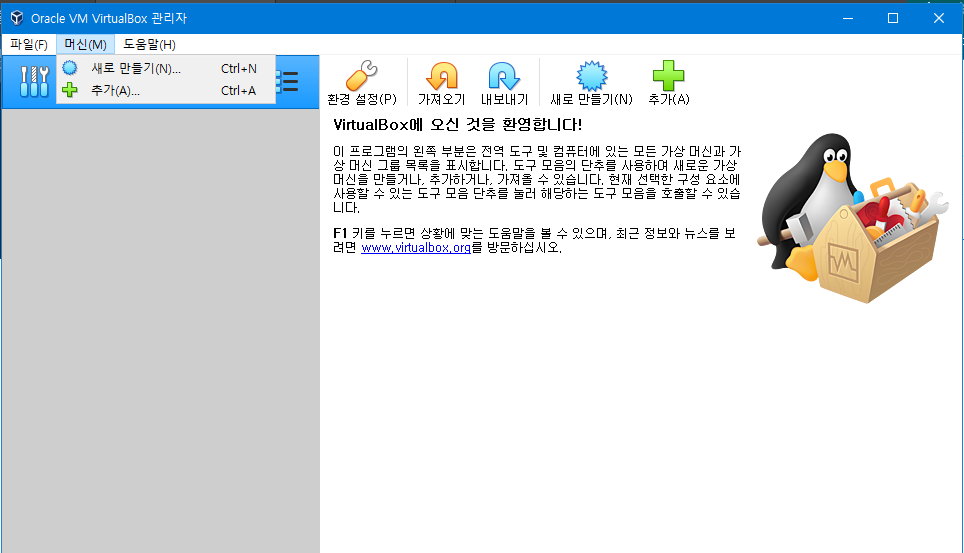Viewport: 964px width, 553px height.
Task: Click the 가져오기 import toolbar icon
Action: 441,83
